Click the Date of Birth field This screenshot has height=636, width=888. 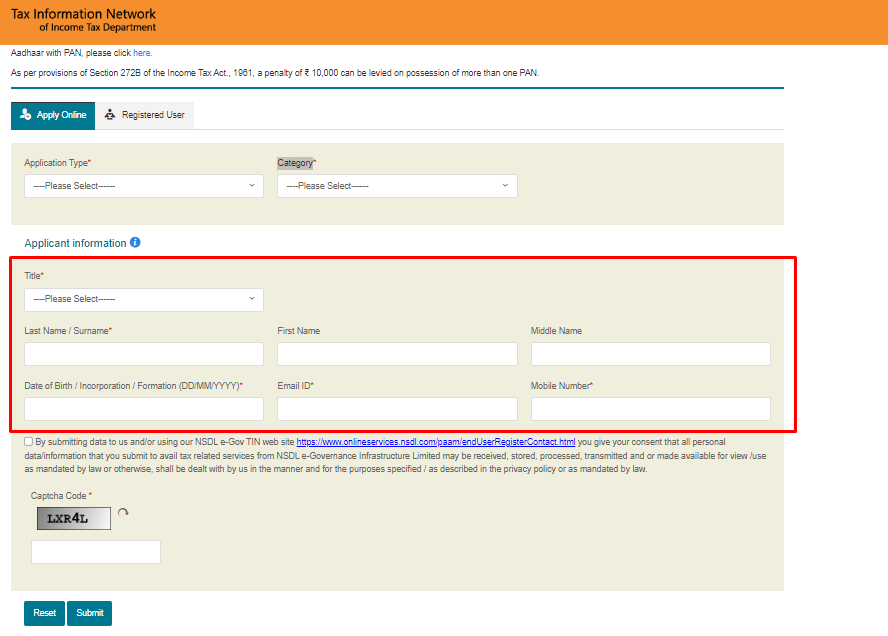pyautogui.click(x=143, y=408)
